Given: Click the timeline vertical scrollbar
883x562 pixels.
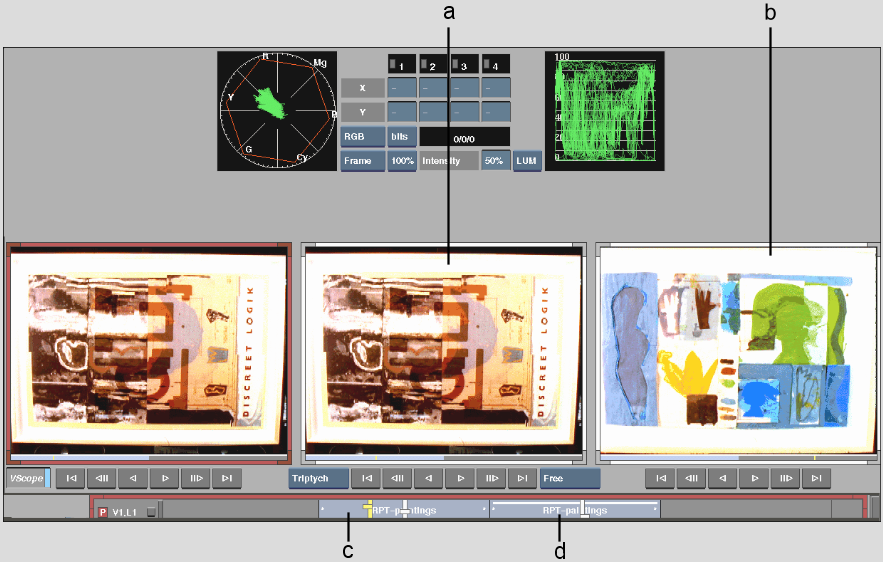Looking at the screenshot, I should [x=875, y=507].
